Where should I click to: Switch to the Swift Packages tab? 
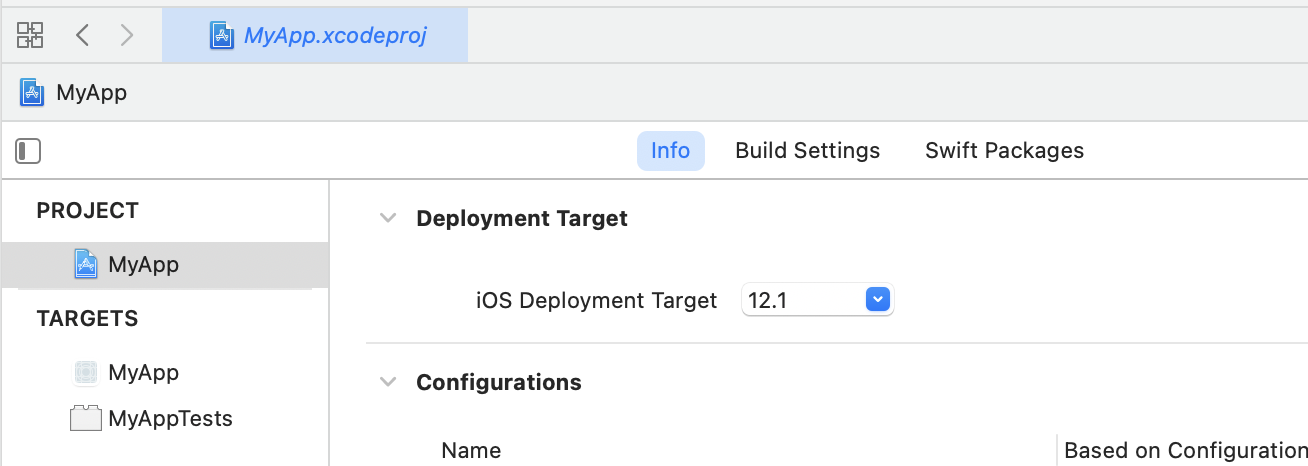pyautogui.click(x=1004, y=150)
